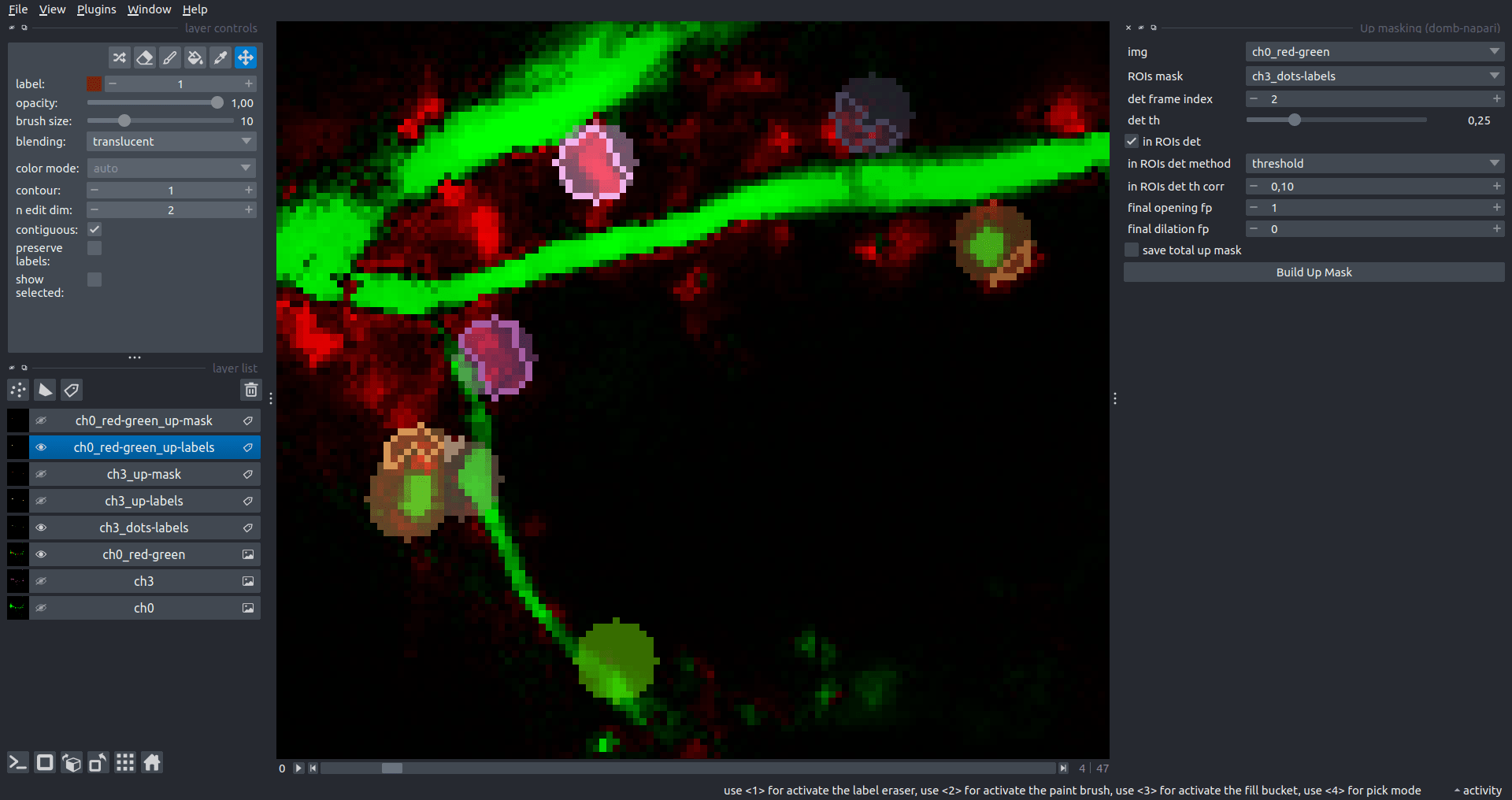
Task: Open the Help menu
Action: click(195, 9)
